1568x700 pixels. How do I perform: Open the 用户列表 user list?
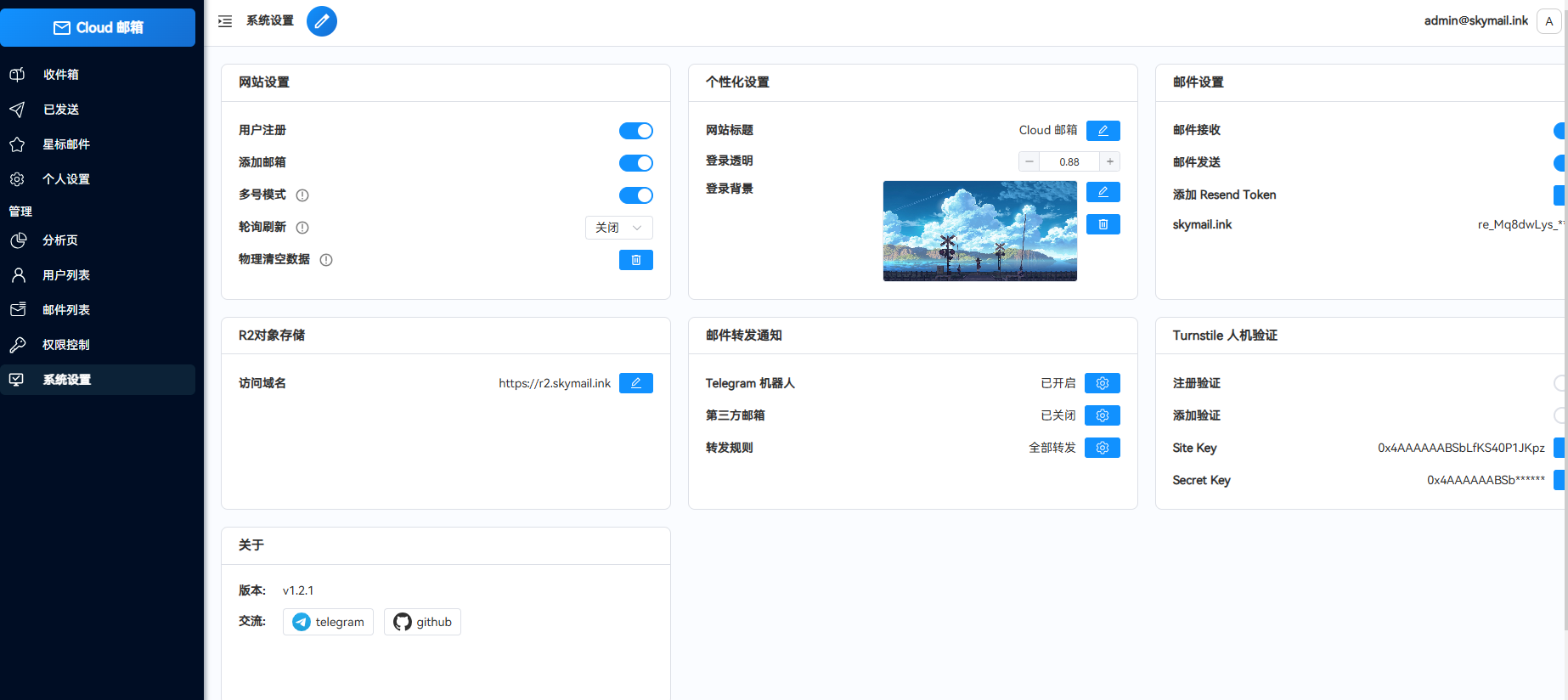(98, 275)
